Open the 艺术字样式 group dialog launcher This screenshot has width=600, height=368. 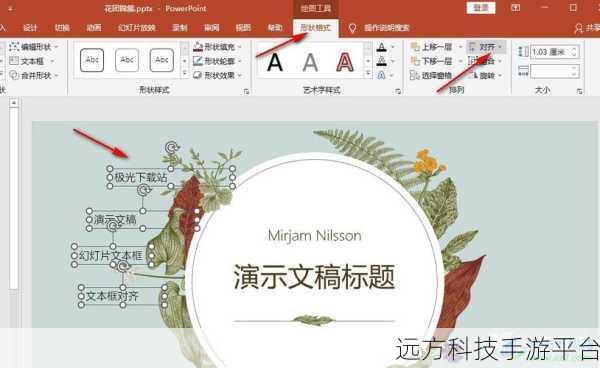[x=398, y=91]
